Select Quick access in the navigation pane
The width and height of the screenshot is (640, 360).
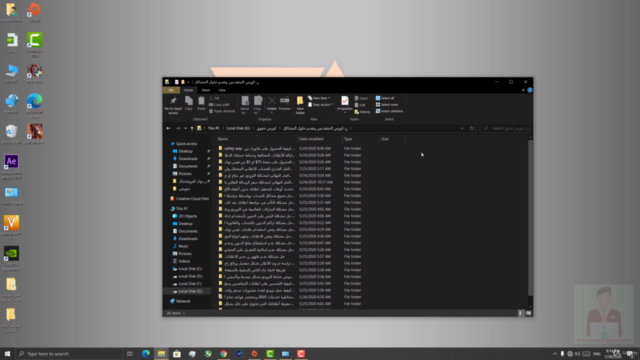[x=186, y=144]
